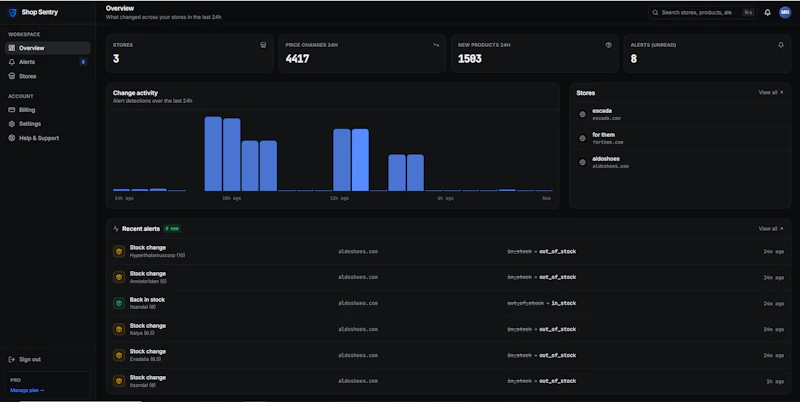The width and height of the screenshot is (800, 402).
Task: Click View all in the Stores panel
Action: [770, 92]
